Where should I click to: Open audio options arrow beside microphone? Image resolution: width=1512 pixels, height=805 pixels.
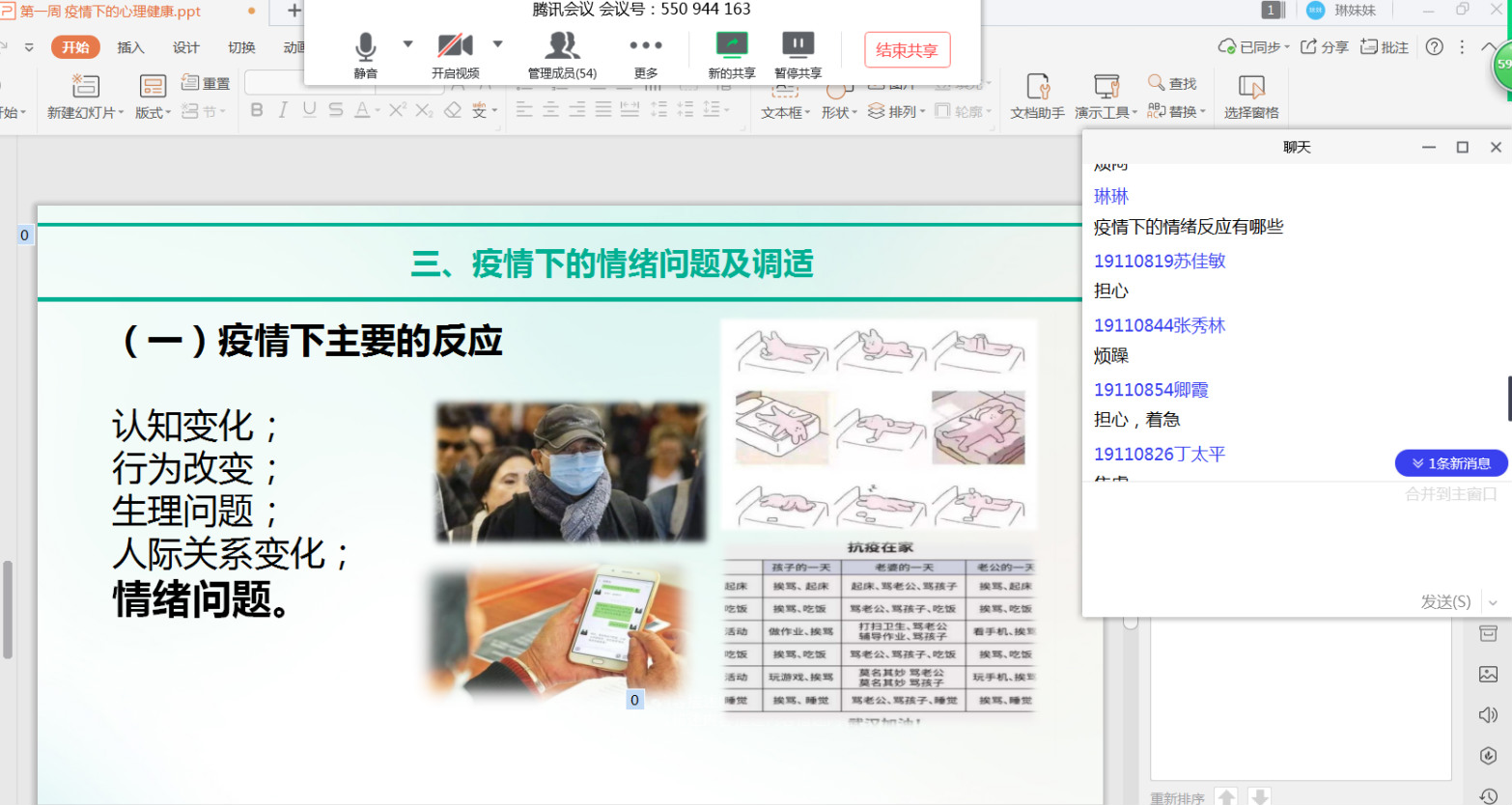(x=407, y=44)
